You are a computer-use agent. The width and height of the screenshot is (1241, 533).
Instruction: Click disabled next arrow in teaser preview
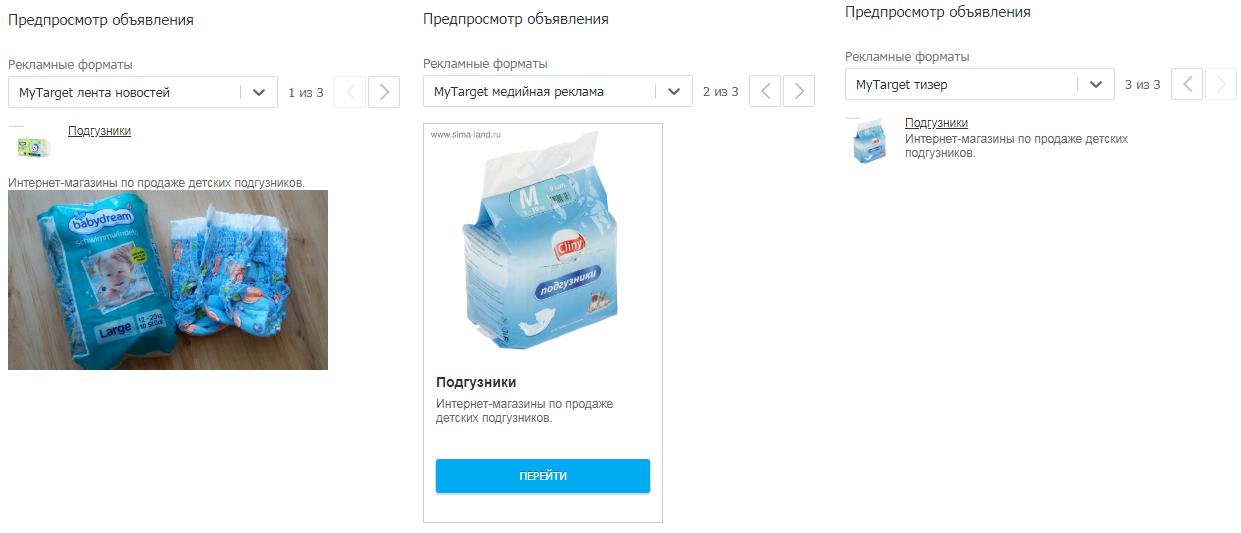1221,84
